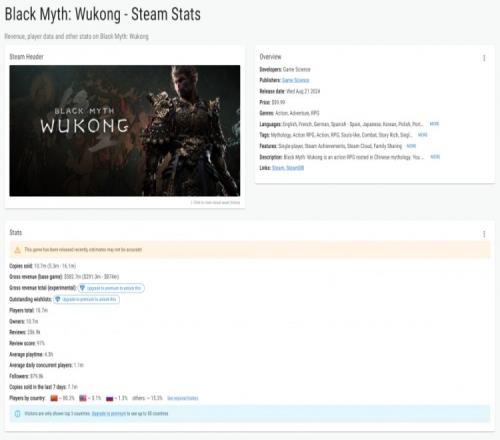The height and width of the screenshot is (440, 500).
Task: Open the Steam link in Links row
Action: tap(278, 168)
